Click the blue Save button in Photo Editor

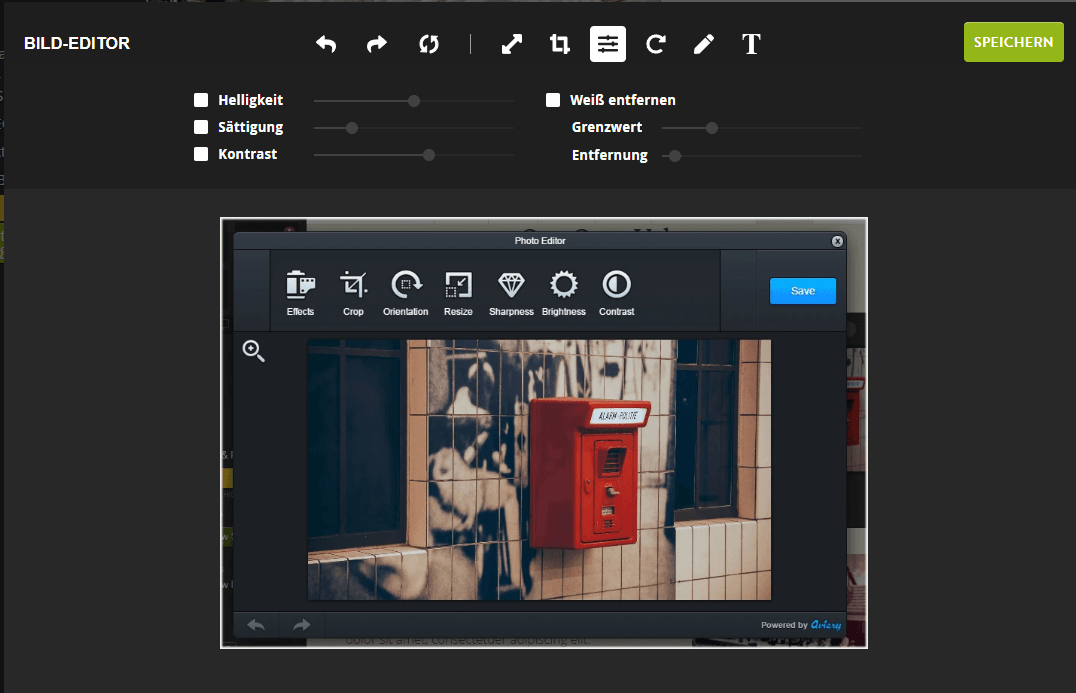tap(803, 291)
